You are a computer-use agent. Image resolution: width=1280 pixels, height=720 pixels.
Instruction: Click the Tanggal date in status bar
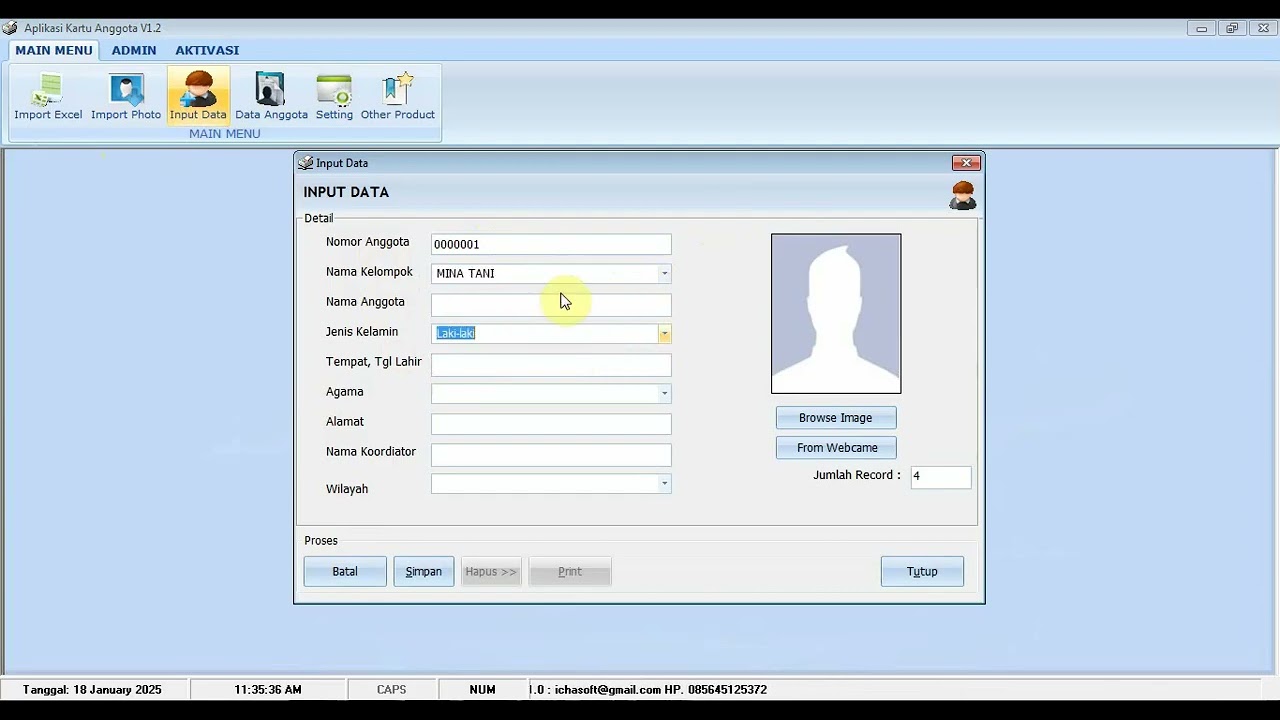(92, 690)
